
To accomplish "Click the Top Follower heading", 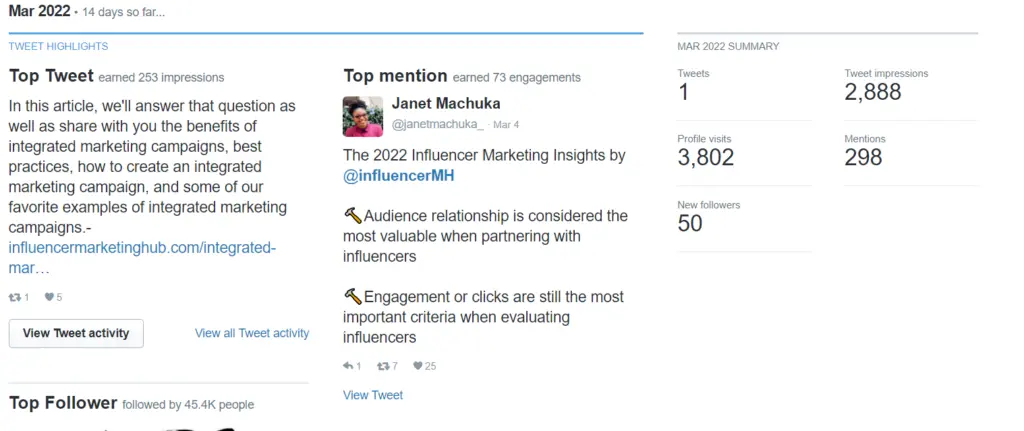I will point(63,403).
